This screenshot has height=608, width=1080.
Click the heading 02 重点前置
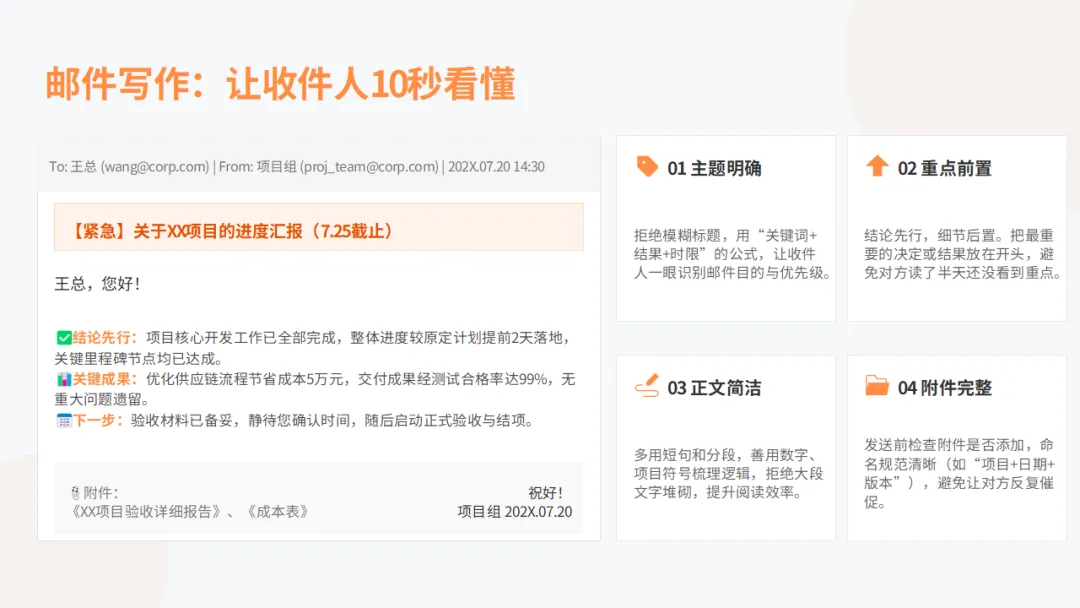(x=944, y=168)
